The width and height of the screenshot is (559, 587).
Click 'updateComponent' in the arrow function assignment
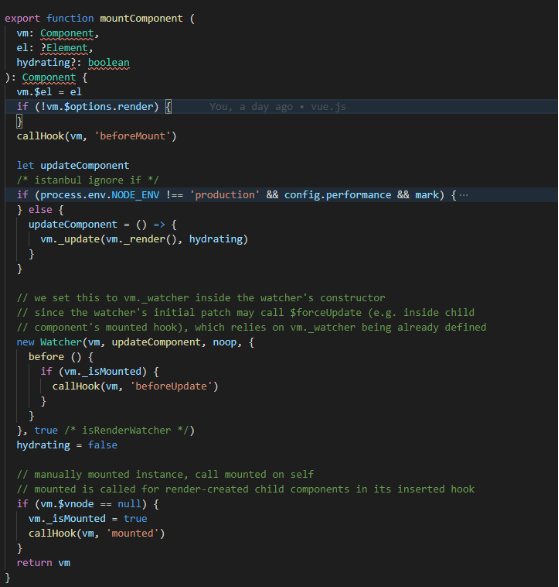[73, 225]
